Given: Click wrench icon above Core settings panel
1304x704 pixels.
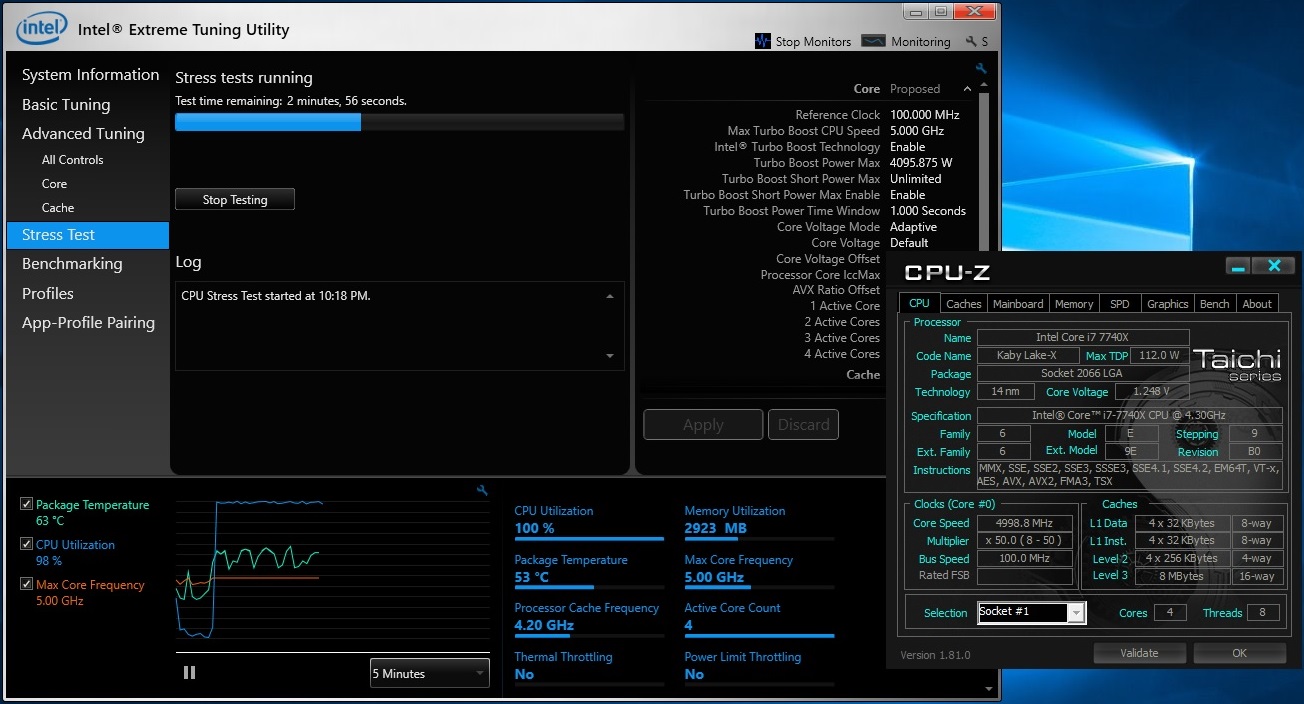Looking at the screenshot, I should tap(981, 68).
